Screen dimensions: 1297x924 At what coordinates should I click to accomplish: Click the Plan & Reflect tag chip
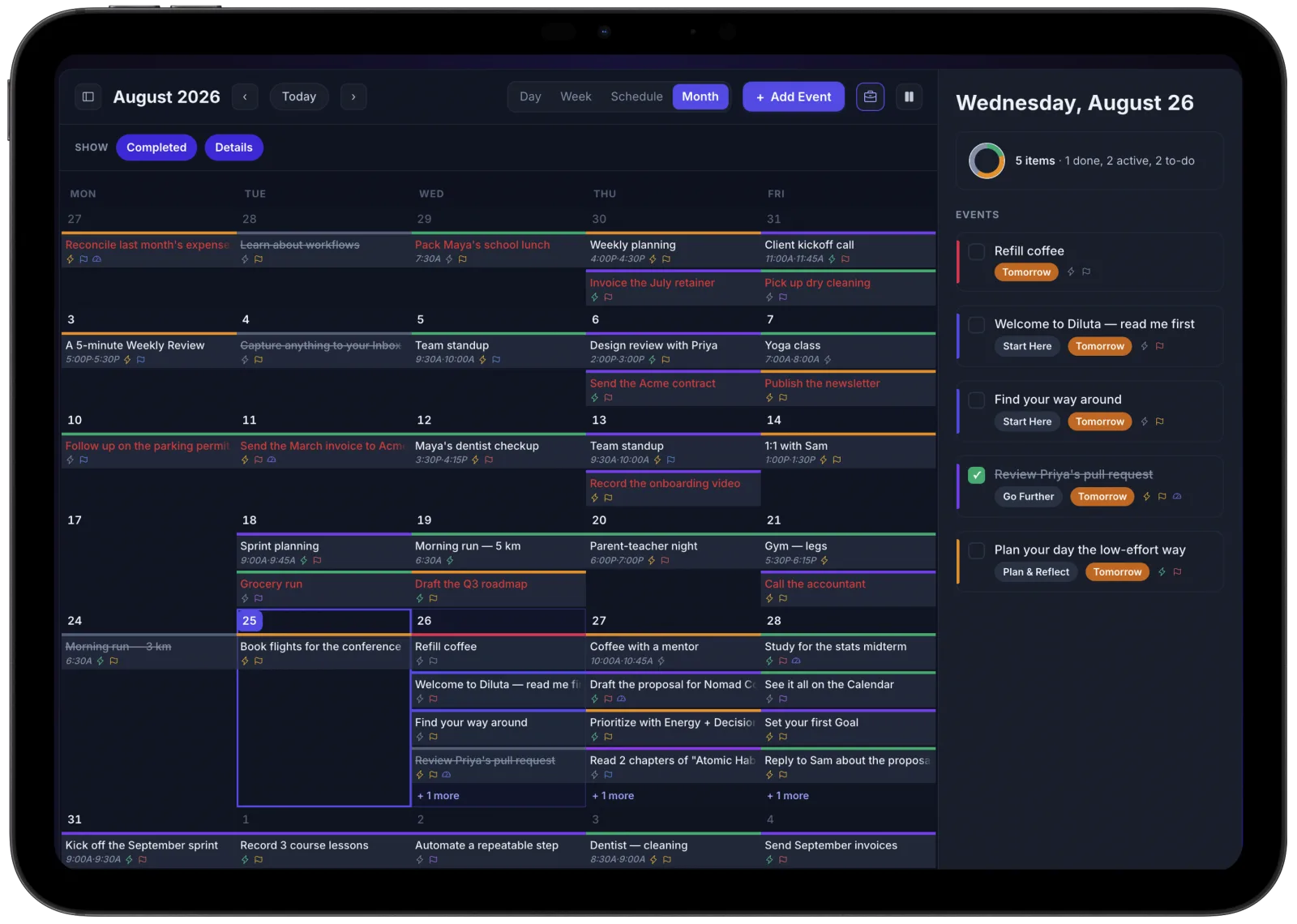pyautogui.click(x=1036, y=572)
